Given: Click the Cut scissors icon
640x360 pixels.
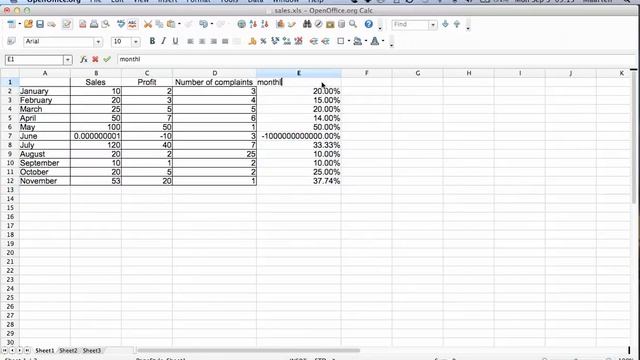Looking at the screenshot, I should [x=148, y=24].
